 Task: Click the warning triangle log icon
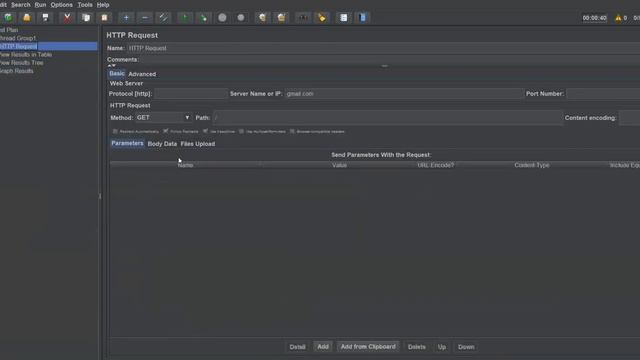coord(618,18)
